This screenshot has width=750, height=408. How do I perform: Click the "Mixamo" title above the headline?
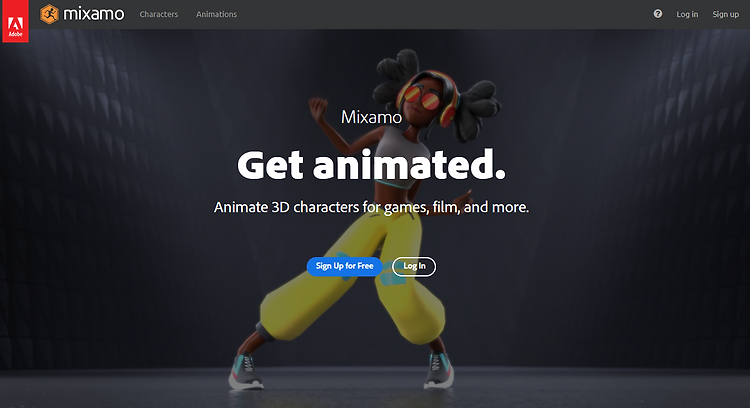(x=371, y=117)
